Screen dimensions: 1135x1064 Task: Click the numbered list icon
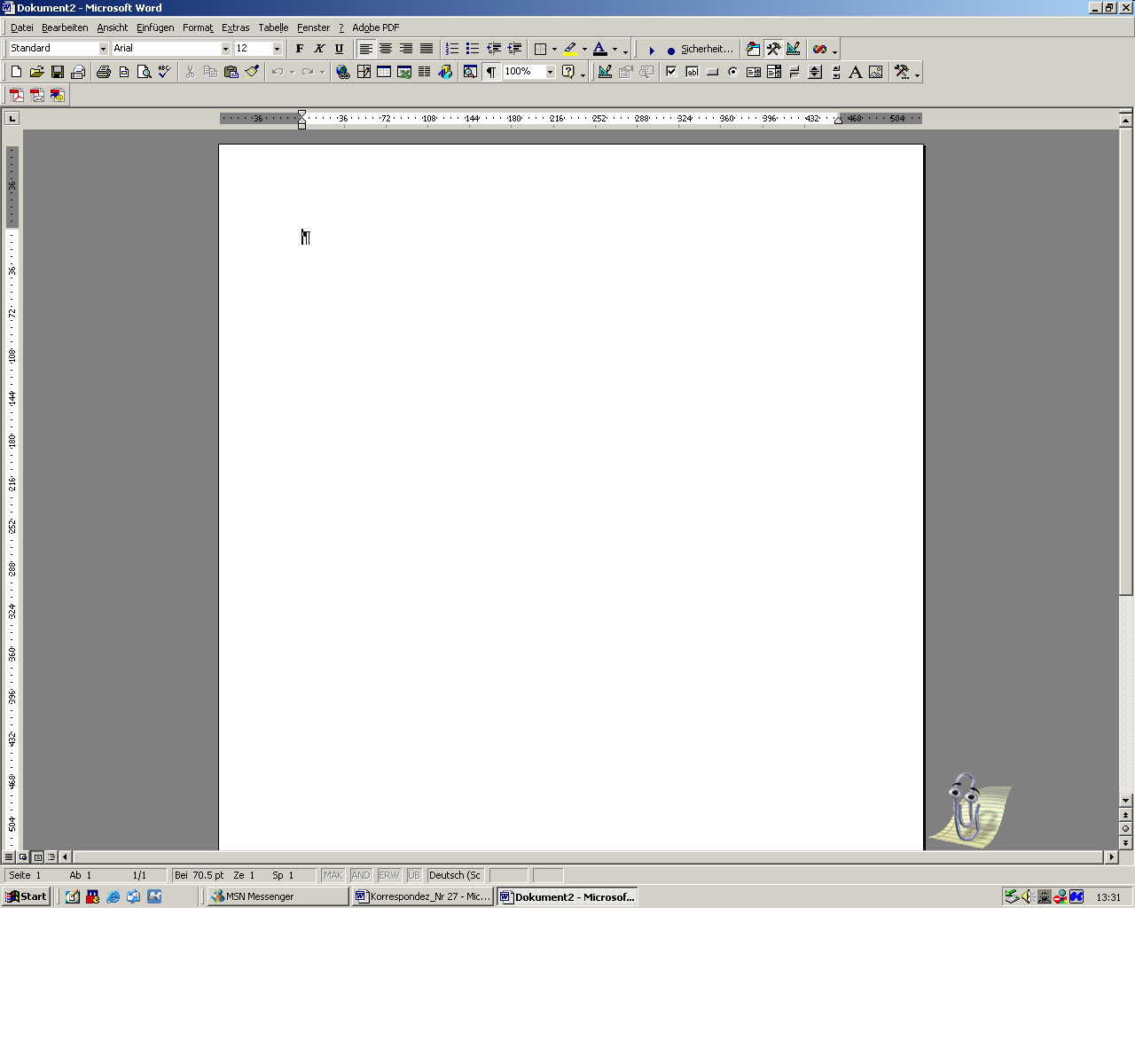coord(452,49)
